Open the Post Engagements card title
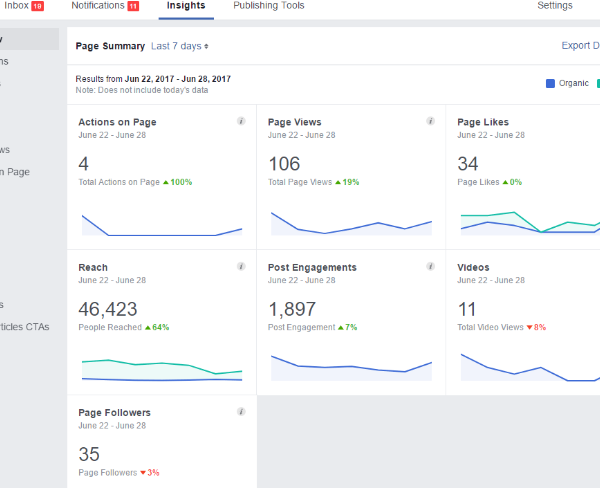Screen dimensions: 600x488 pyautogui.click(x=312, y=268)
